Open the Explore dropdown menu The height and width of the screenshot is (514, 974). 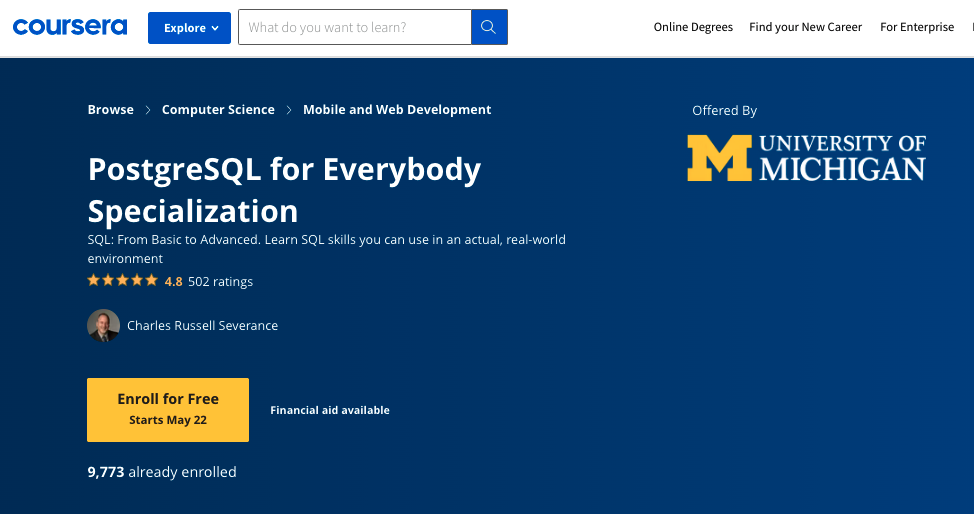coord(189,27)
